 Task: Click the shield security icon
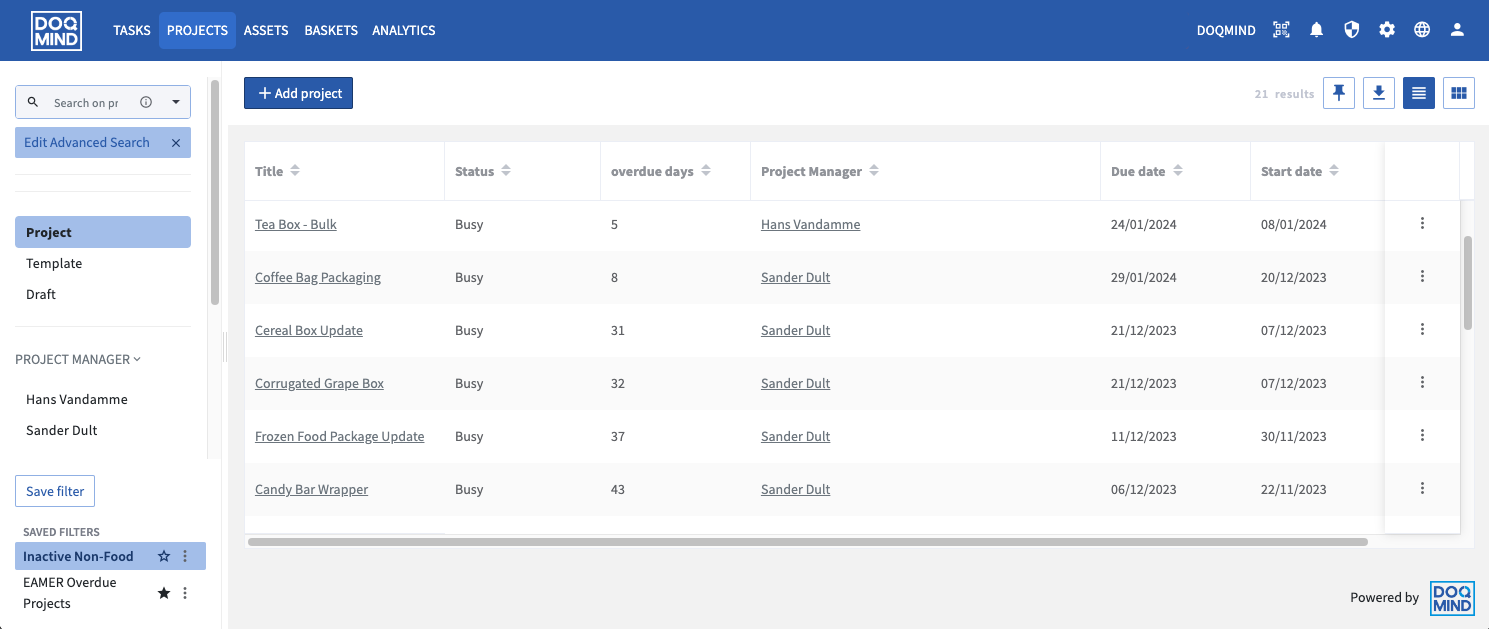point(1351,30)
